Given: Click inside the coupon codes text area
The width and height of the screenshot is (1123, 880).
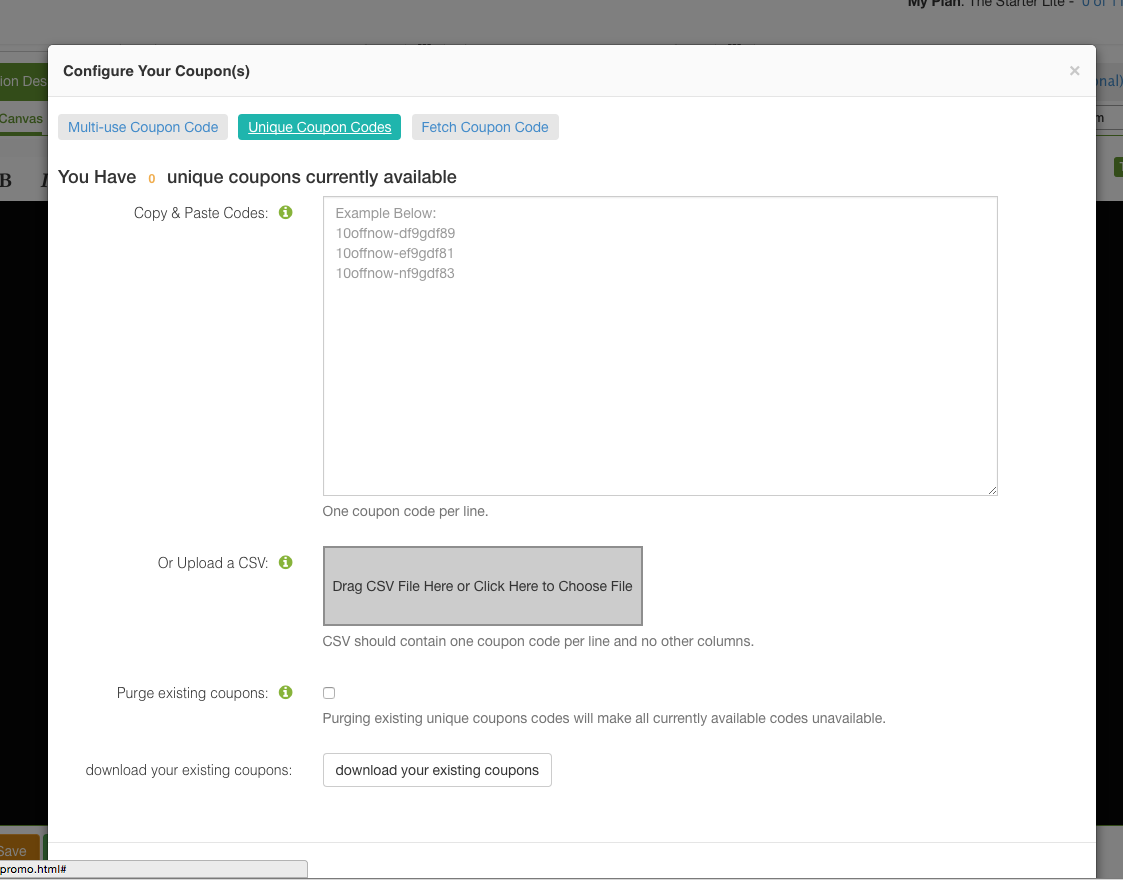Looking at the screenshot, I should [x=660, y=347].
